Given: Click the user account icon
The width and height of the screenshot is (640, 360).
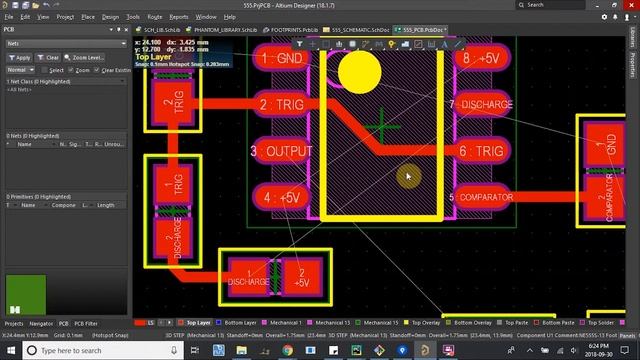Looking at the screenshot, I should 627,17.
